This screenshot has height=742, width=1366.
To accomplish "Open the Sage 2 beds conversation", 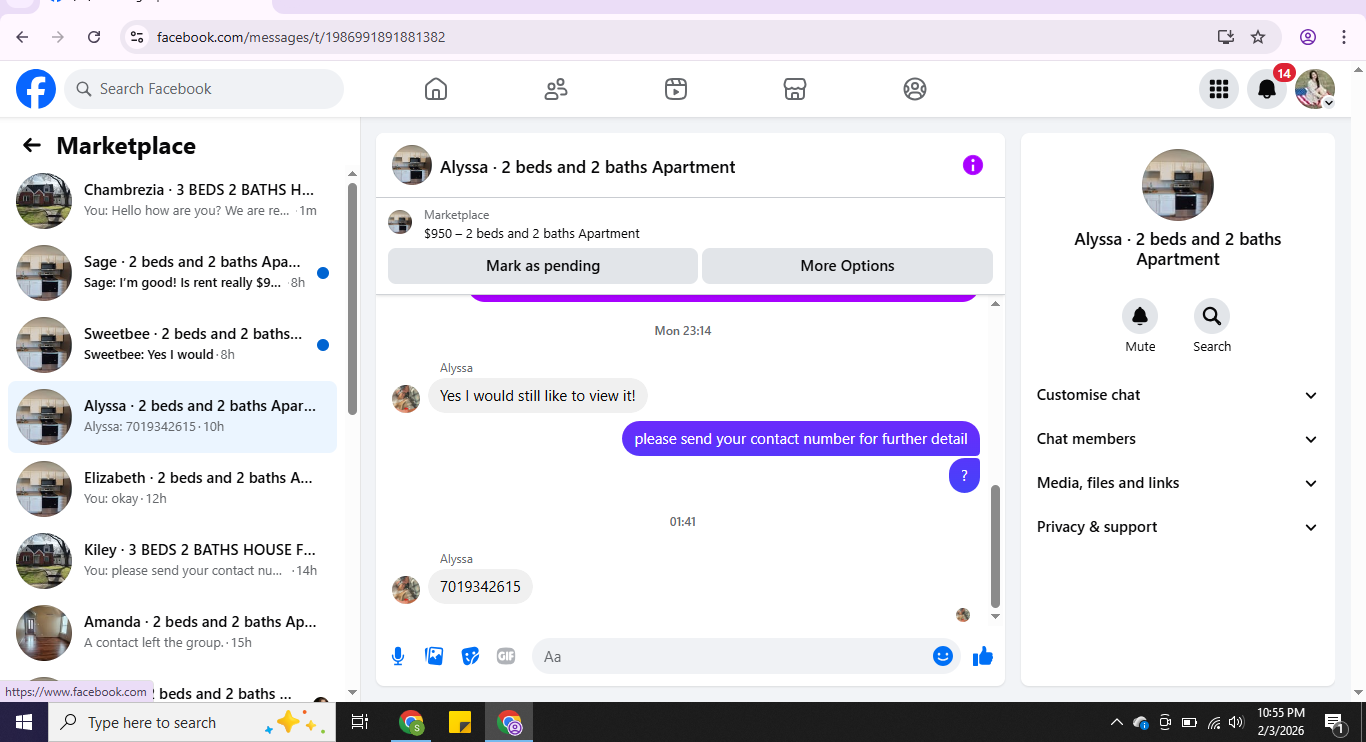I will coord(172,273).
